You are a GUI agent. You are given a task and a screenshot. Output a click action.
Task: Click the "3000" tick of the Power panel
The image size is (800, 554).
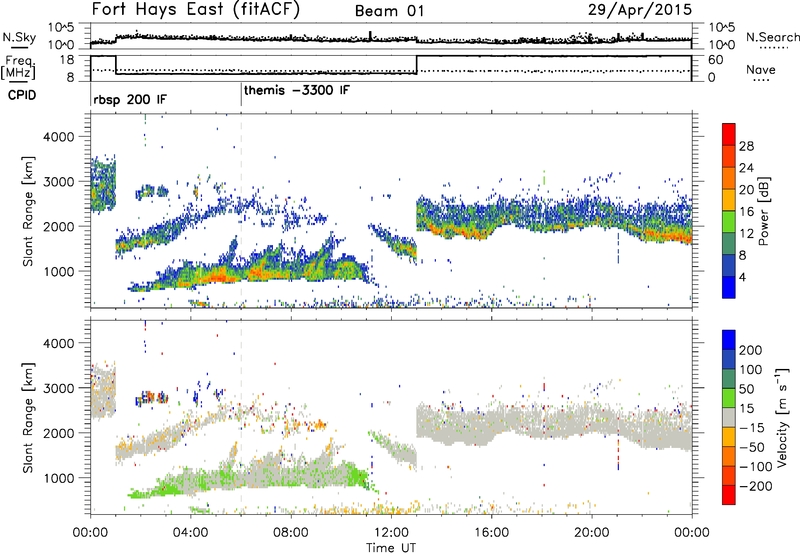point(57,182)
